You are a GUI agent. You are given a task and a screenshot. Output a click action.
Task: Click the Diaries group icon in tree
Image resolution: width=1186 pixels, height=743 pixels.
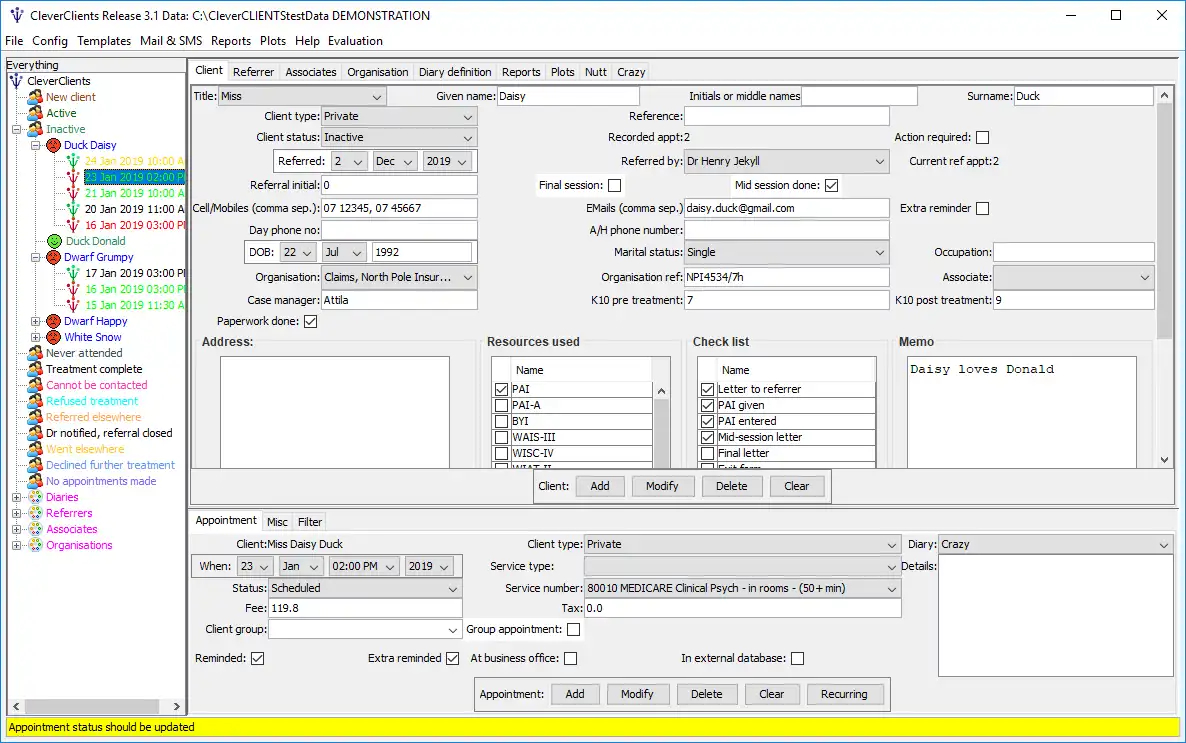(x=35, y=497)
